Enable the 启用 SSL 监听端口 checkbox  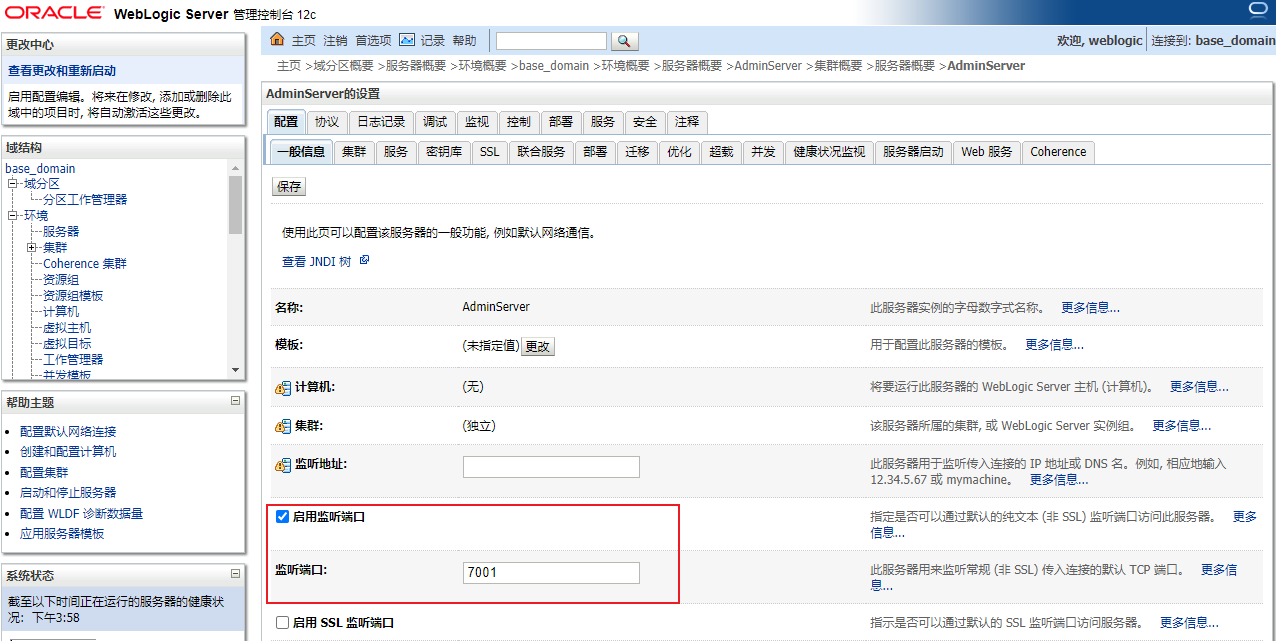pyautogui.click(x=282, y=623)
